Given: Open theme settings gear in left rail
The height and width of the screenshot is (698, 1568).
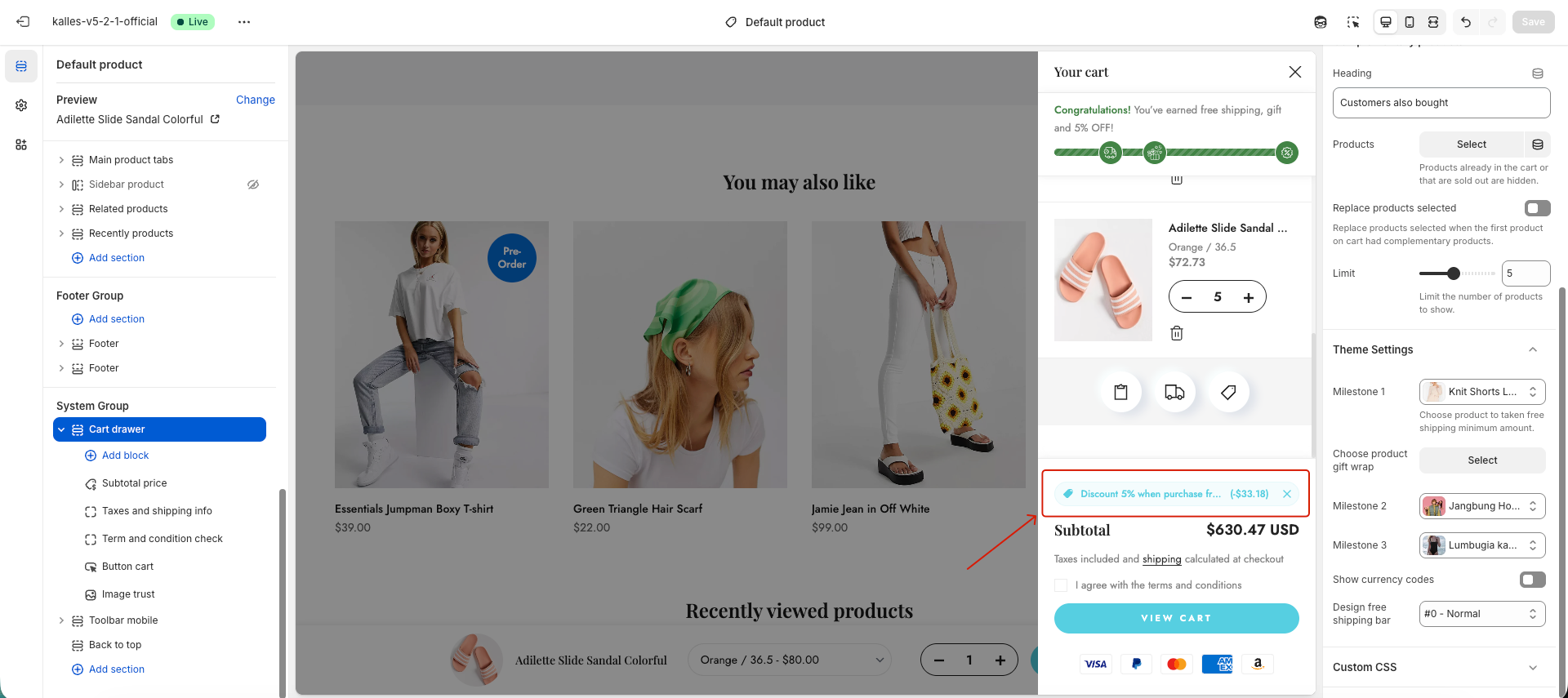Looking at the screenshot, I should coord(21,105).
